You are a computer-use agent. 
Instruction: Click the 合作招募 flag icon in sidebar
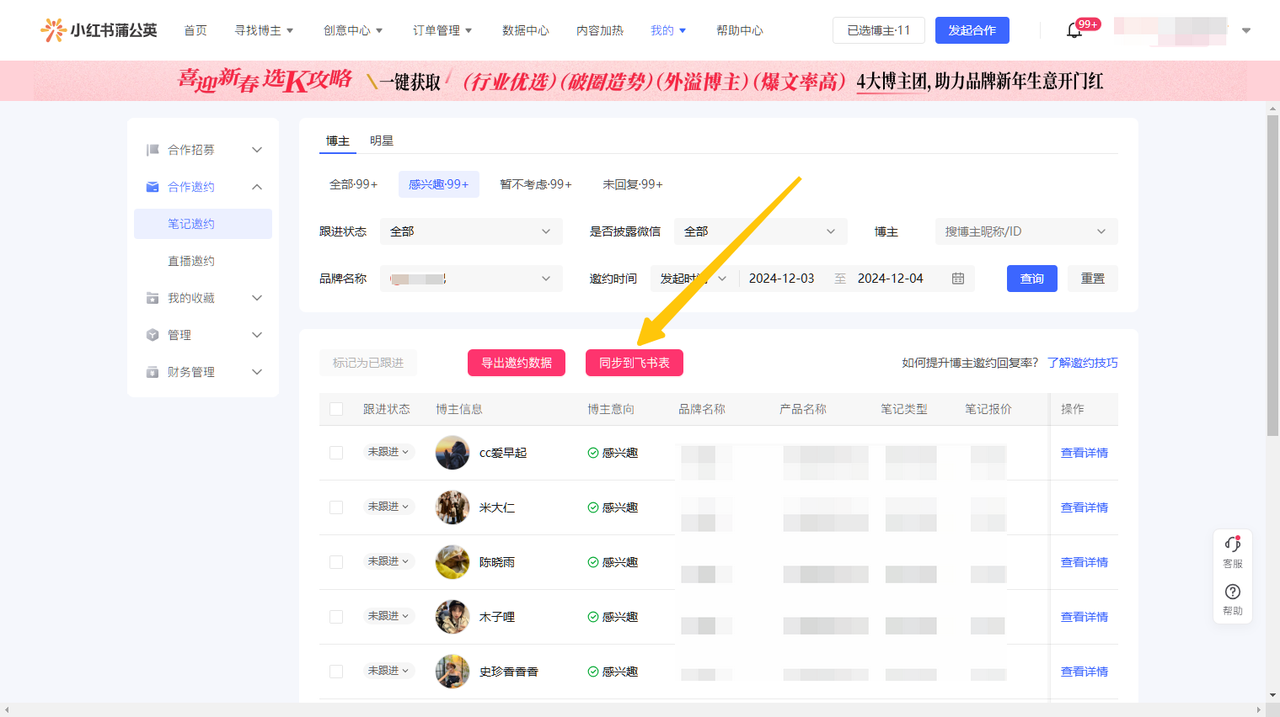[x=152, y=150]
